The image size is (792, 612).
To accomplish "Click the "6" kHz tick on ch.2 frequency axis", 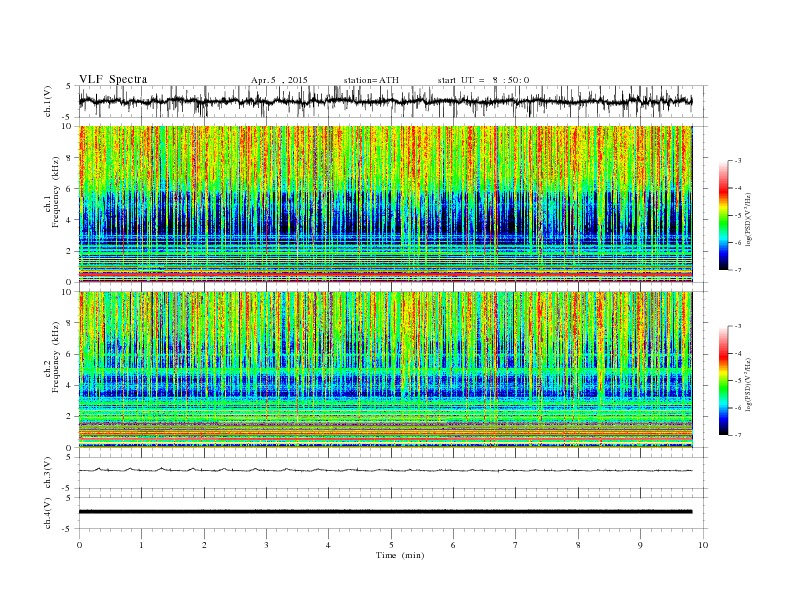I will coord(70,354).
